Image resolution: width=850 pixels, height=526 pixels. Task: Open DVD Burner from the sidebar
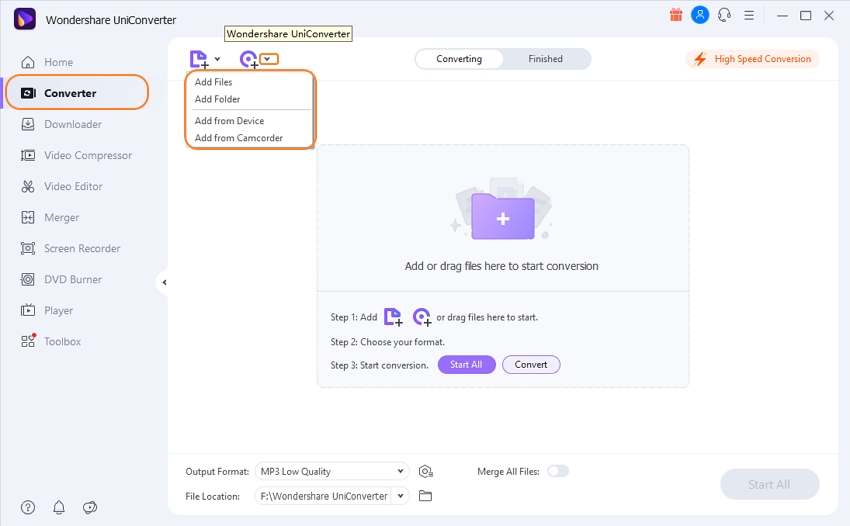tap(61, 279)
